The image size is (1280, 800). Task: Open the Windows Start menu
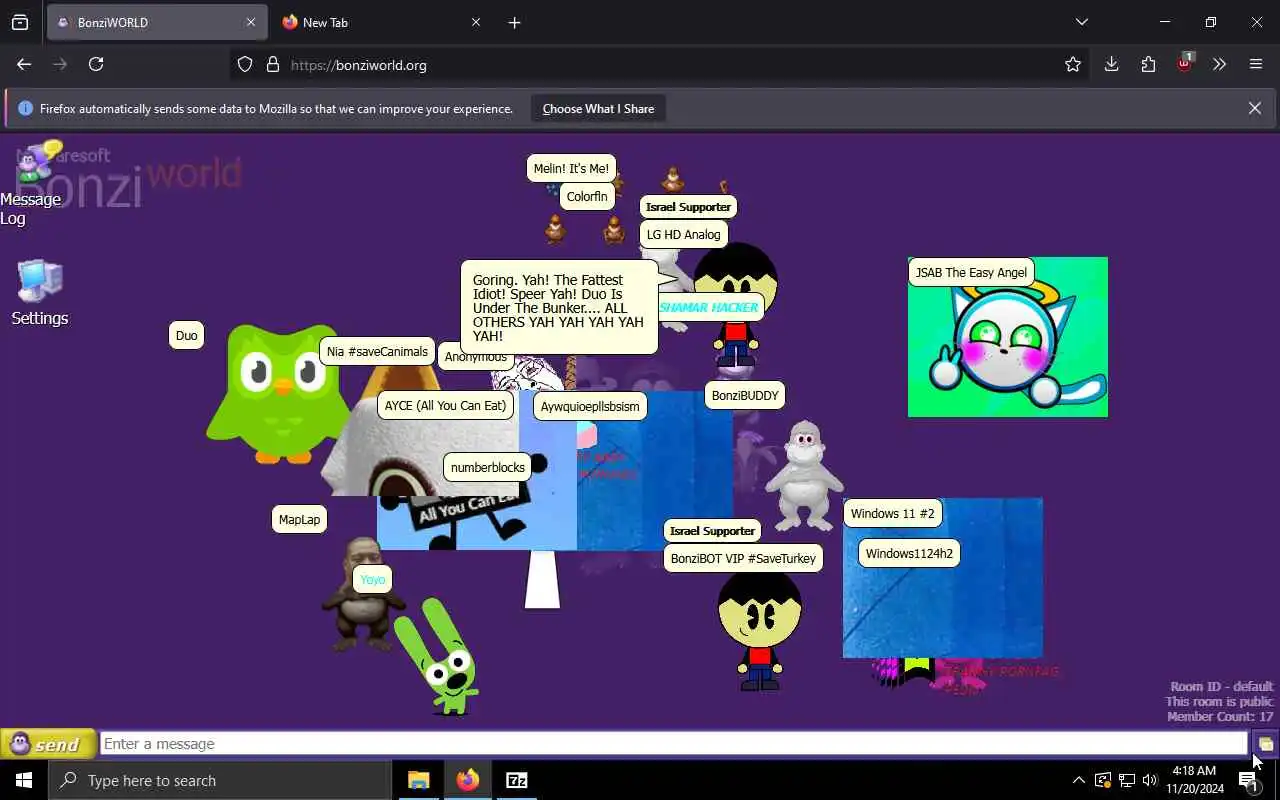[x=24, y=780]
